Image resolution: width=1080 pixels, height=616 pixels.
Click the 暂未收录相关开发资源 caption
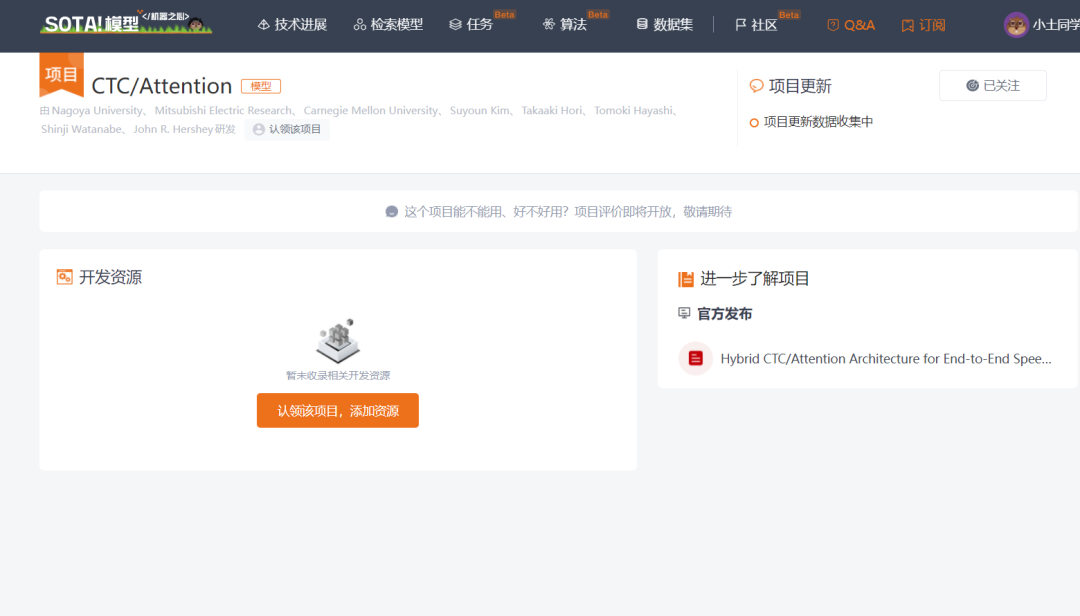pos(338,376)
